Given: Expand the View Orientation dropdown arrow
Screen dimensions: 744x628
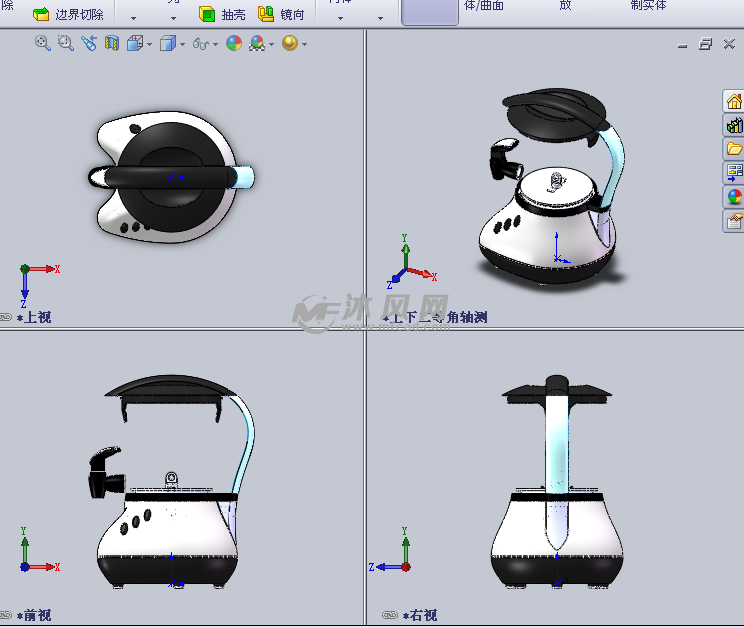Looking at the screenshot, I should 149,45.
